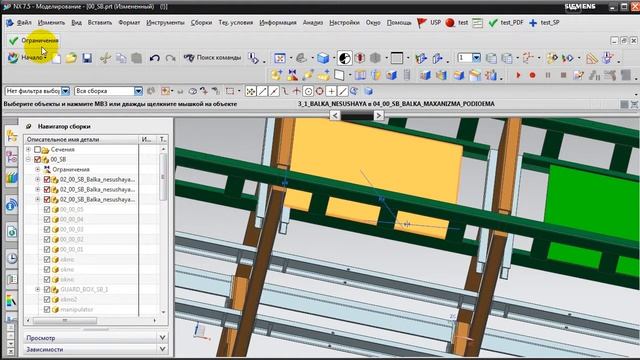The width and height of the screenshot is (640, 360).
Task: Toggle the 00_SB assembly checkbox
Action: (38, 160)
